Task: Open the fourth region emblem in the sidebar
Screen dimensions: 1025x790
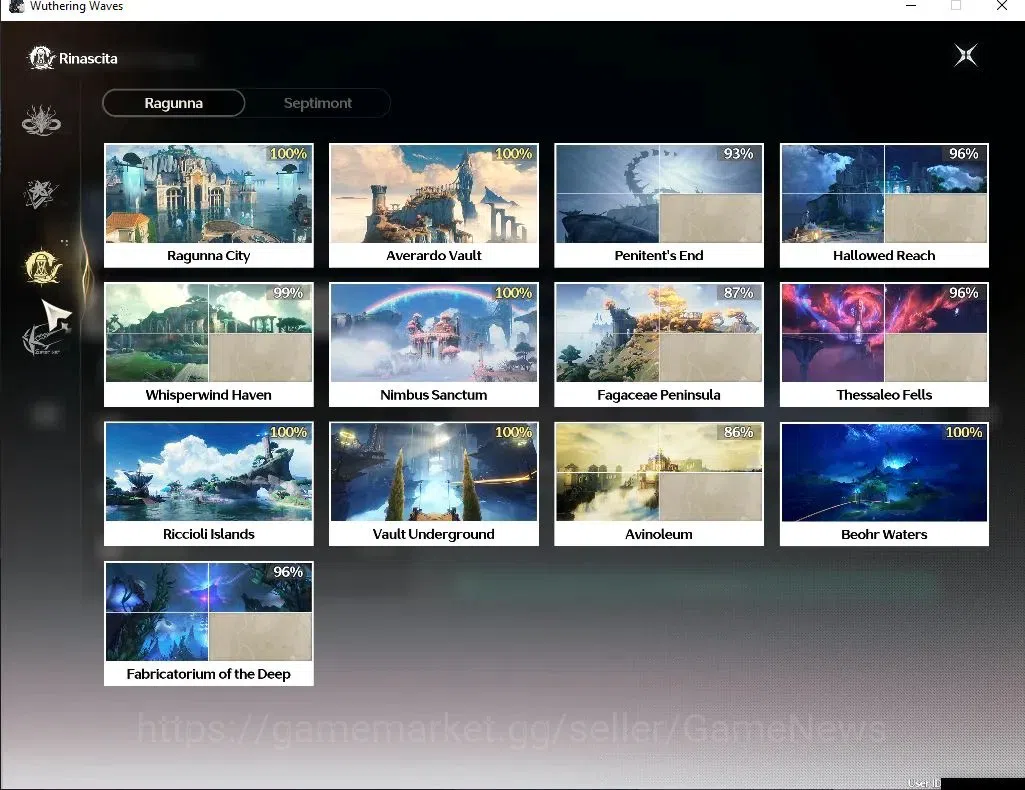Action: pos(42,339)
